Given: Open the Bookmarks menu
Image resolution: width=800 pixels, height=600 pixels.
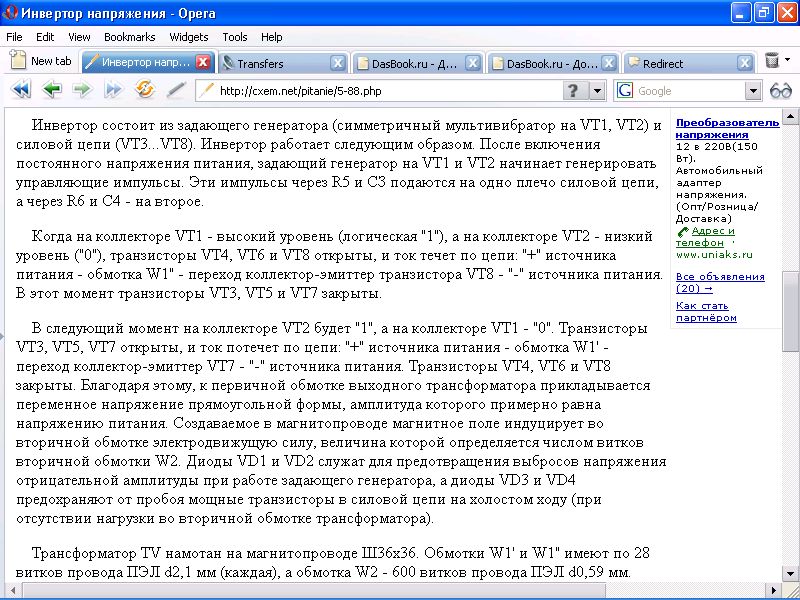Looking at the screenshot, I should pyautogui.click(x=129, y=37).
